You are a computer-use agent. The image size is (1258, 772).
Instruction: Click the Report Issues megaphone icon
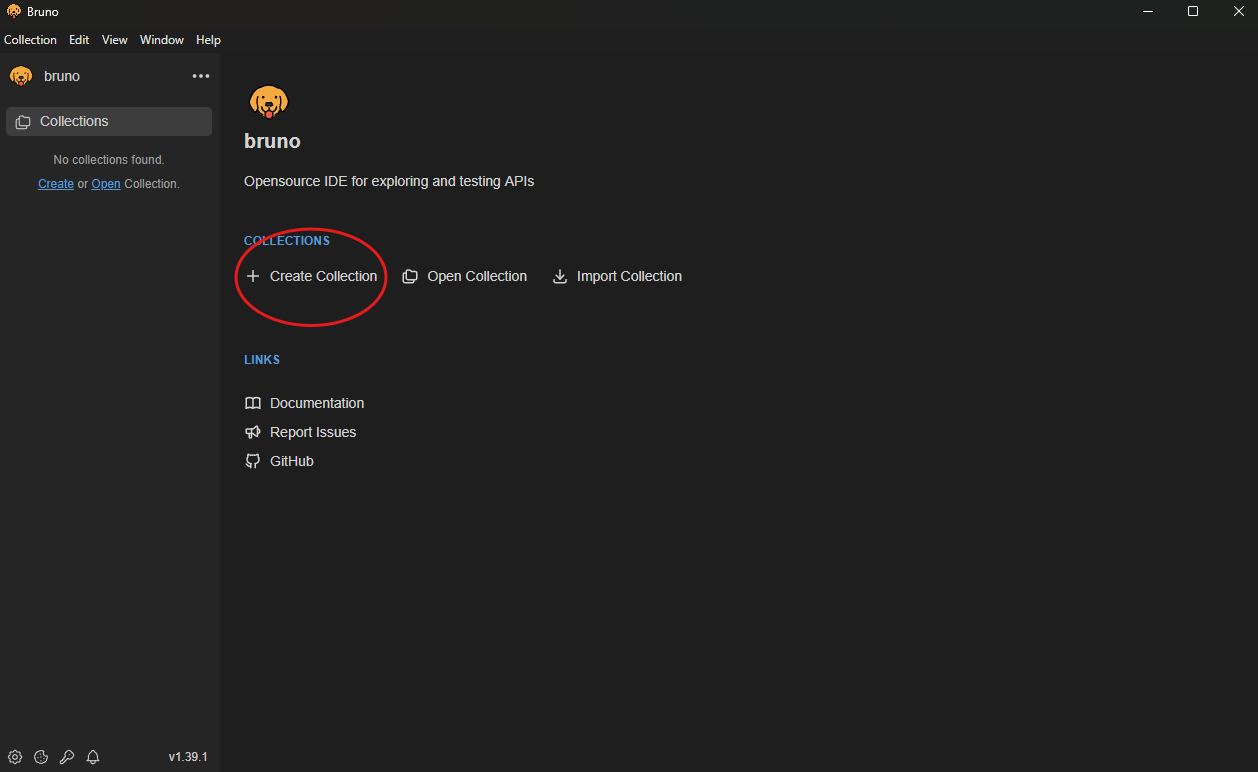click(253, 432)
